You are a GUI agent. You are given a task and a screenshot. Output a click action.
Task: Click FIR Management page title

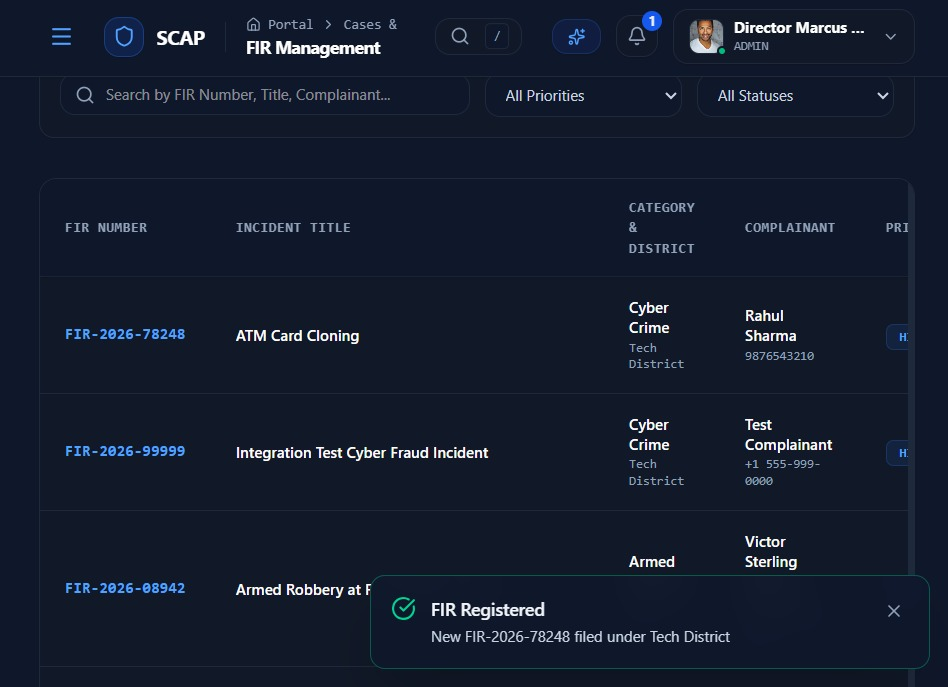[x=313, y=48]
